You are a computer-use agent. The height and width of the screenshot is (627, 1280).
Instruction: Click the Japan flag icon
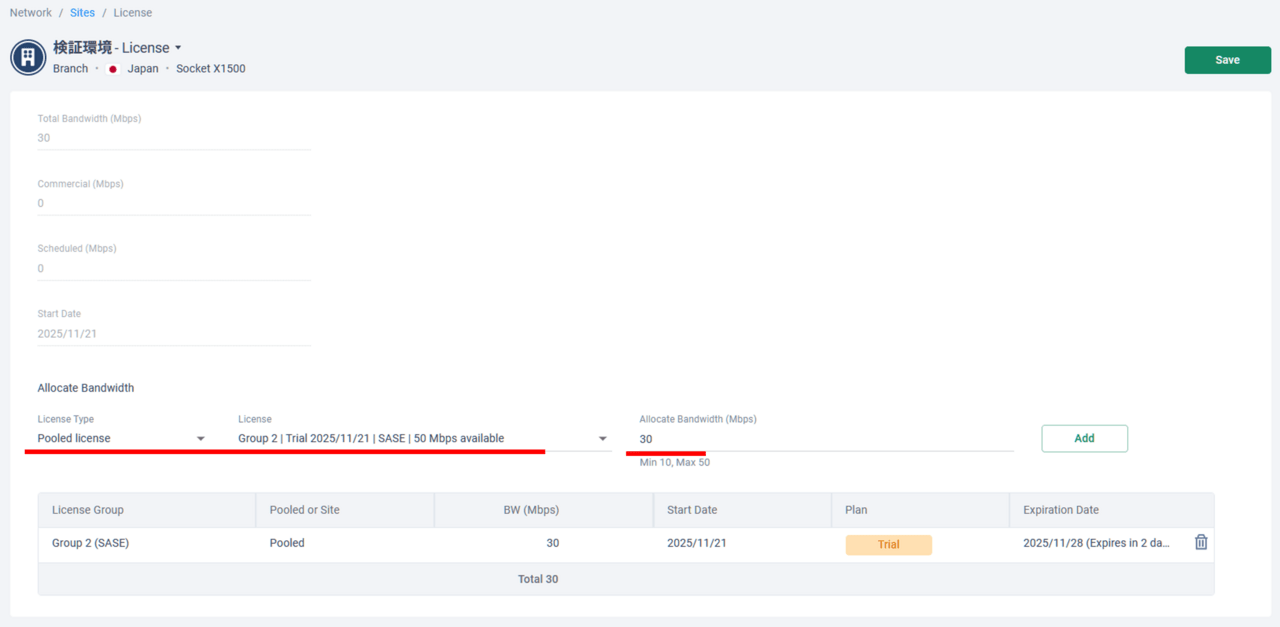(113, 69)
